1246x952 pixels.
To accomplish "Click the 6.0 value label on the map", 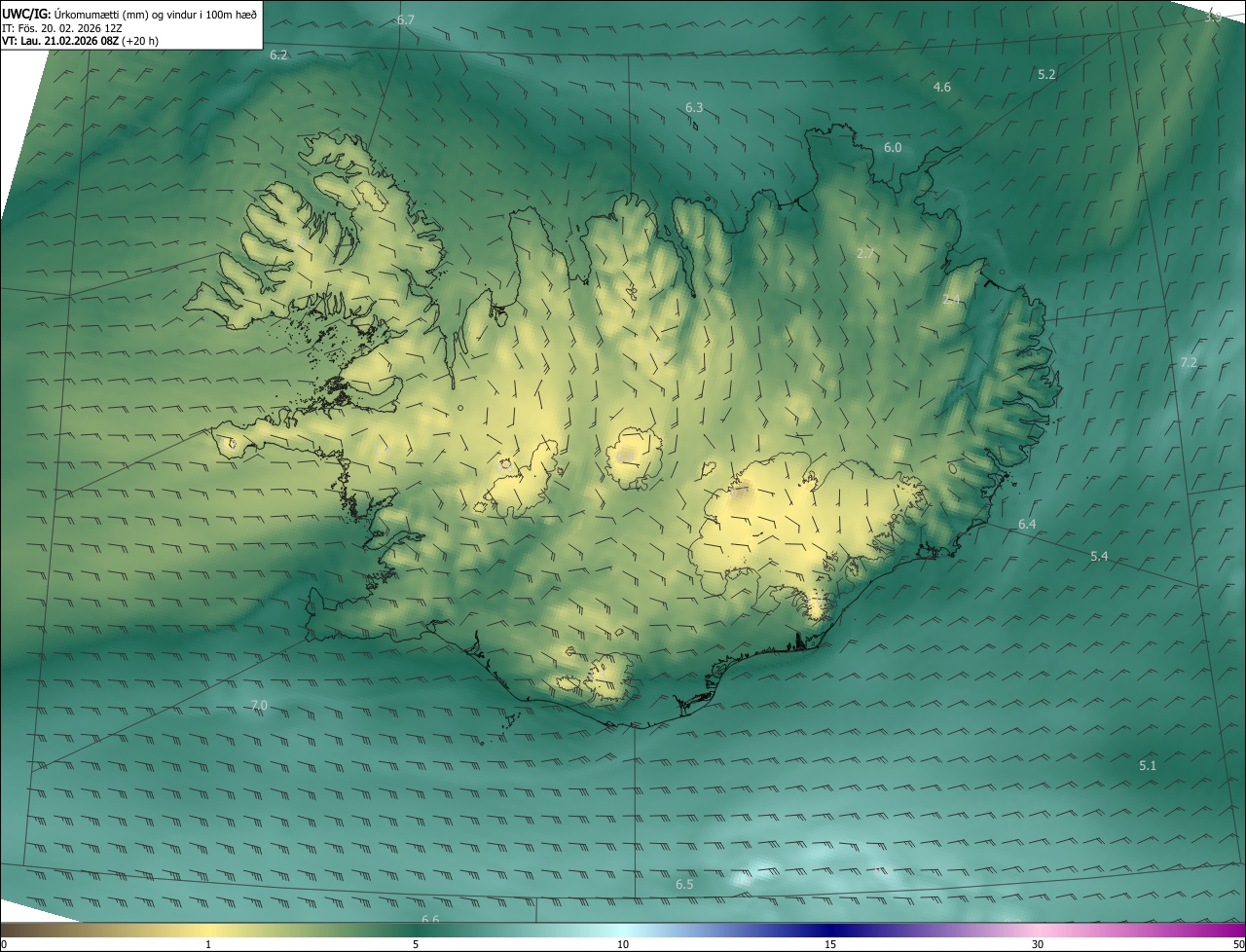I will click(893, 148).
